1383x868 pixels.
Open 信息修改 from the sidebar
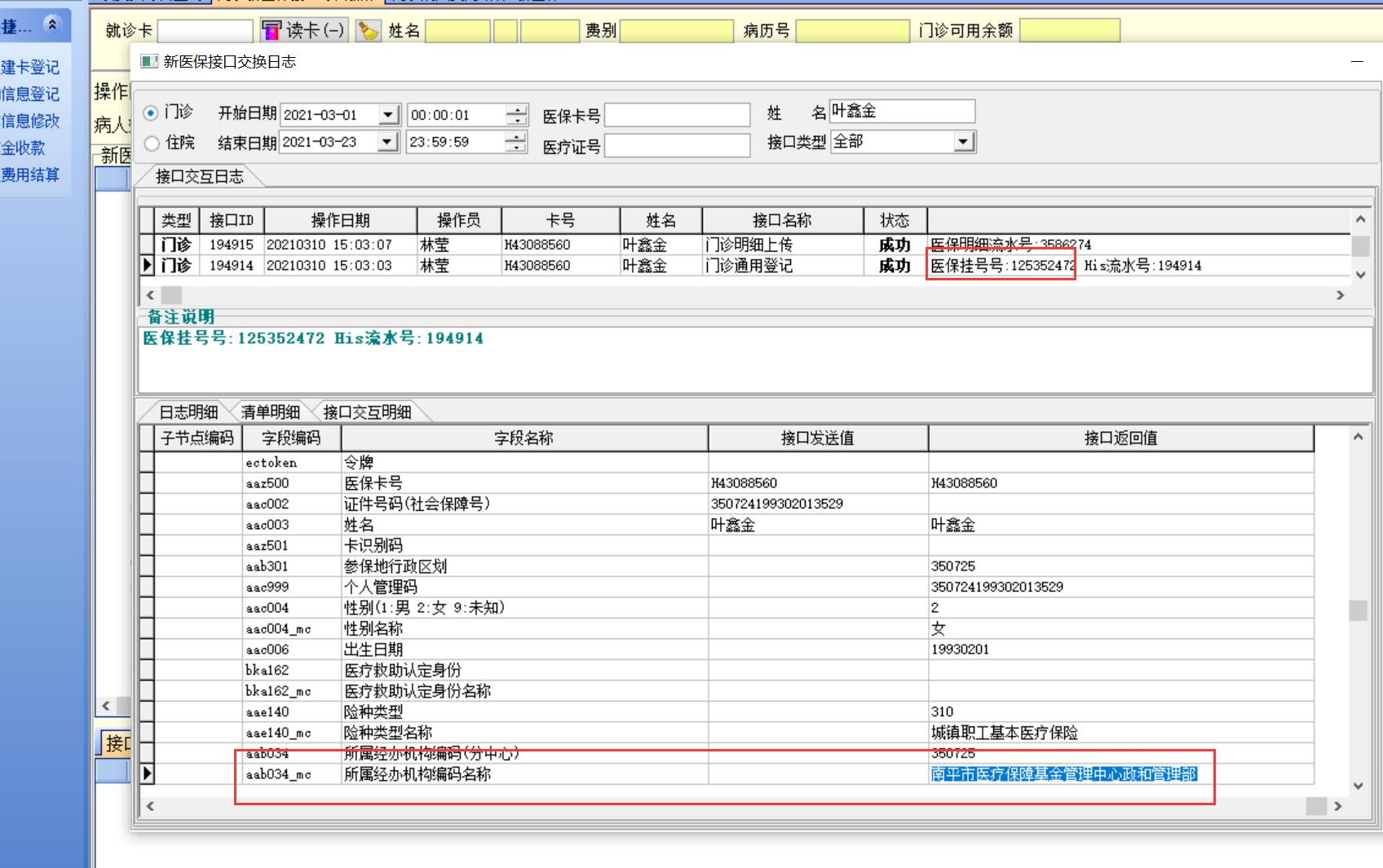pos(30,121)
